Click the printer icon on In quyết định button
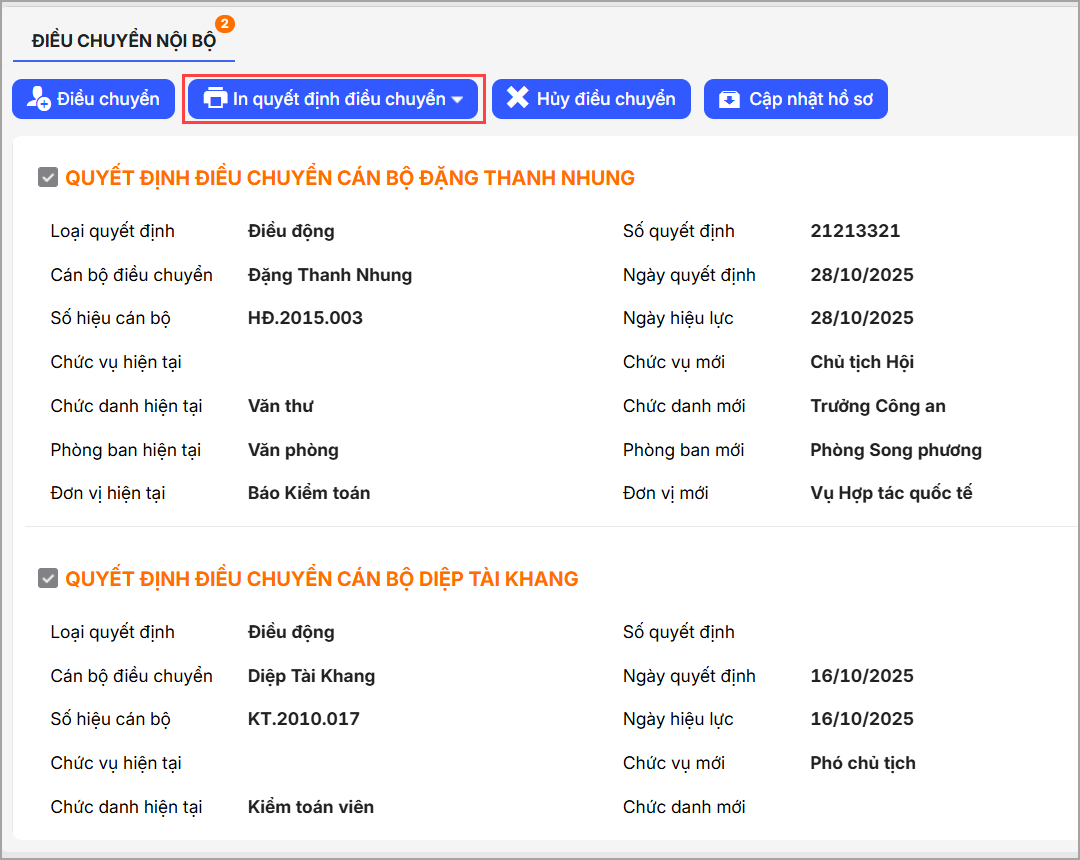Screen dimensions: 1080x860 coord(215,99)
